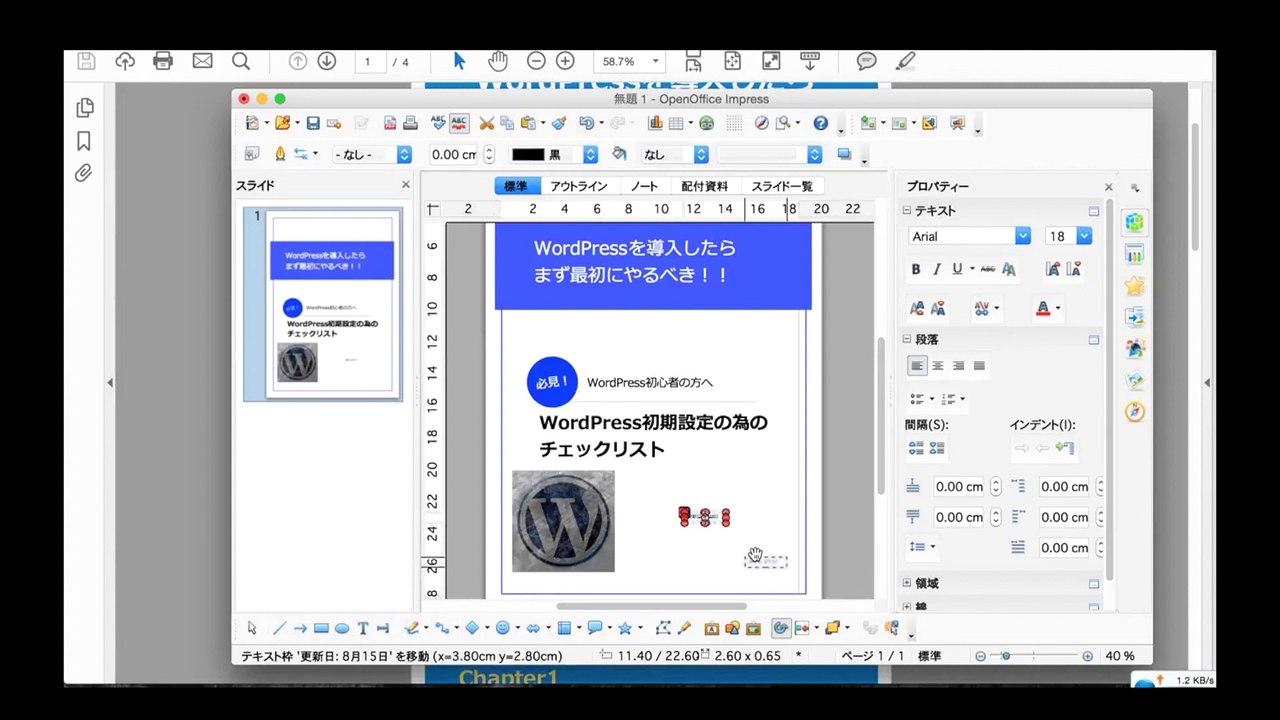Collapse the テキスト section in Properties
Image resolution: width=1280 pixels, height=720 pixels.
(907, 211)
